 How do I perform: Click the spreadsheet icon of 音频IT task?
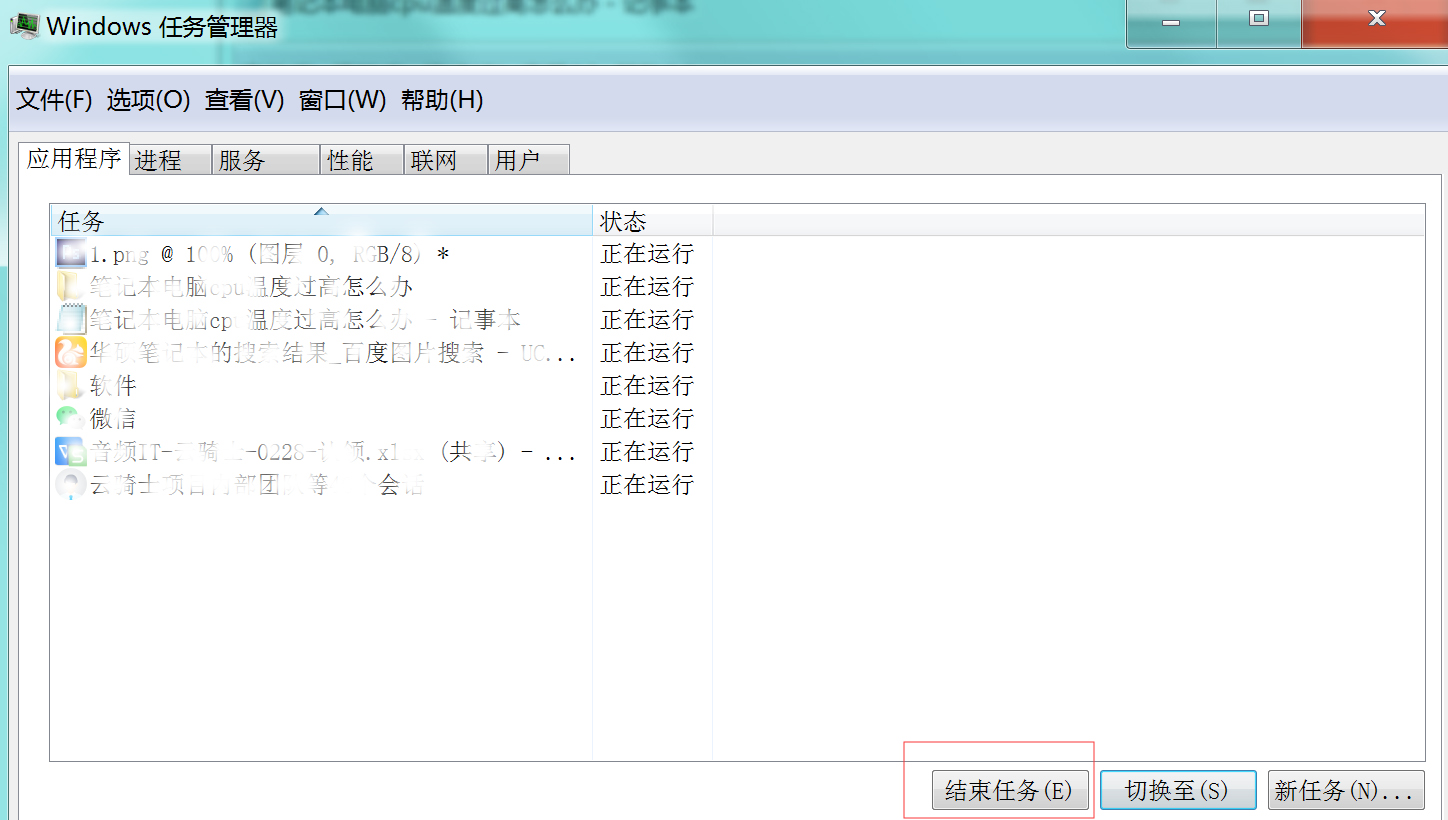[71, 451]
